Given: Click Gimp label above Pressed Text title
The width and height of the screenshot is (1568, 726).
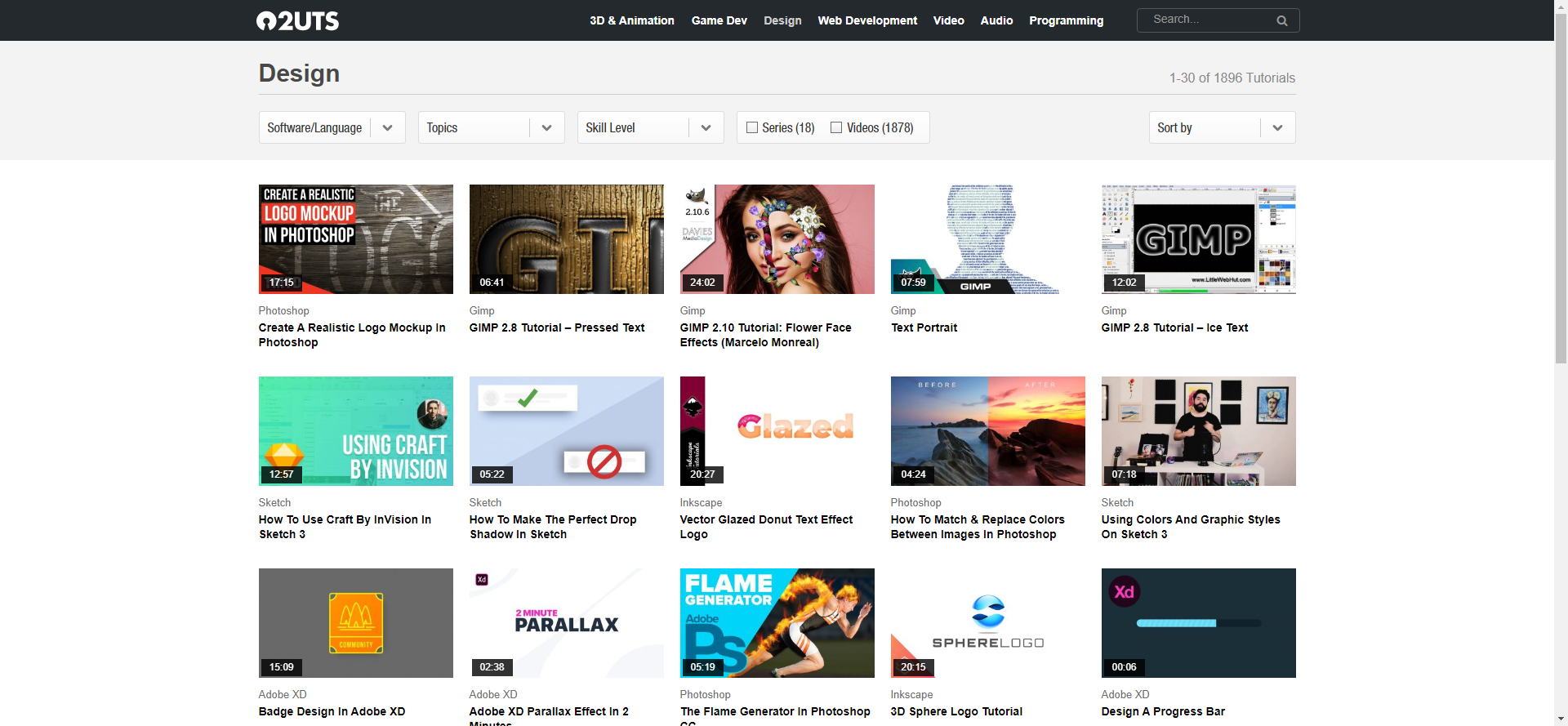Looking at the screenshot, I should (482, 310).
